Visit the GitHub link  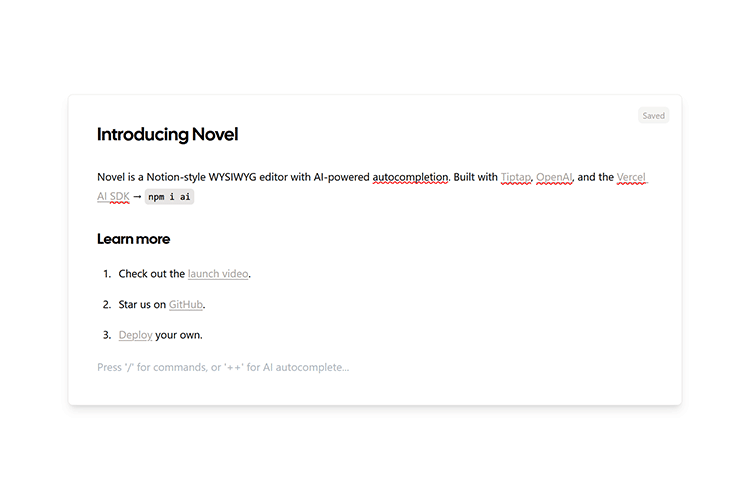pos(186,304)
